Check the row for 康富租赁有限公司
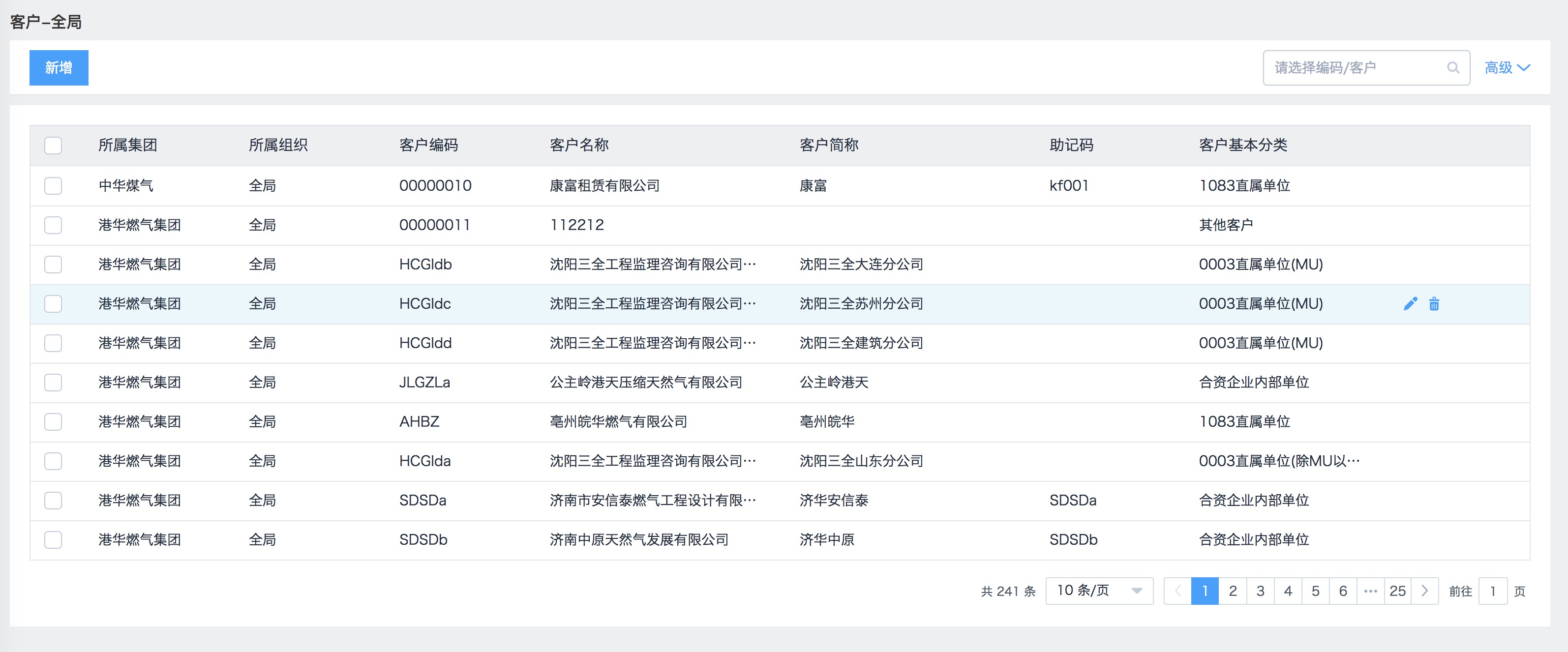Screen dimensions: 1568x652 53,186
